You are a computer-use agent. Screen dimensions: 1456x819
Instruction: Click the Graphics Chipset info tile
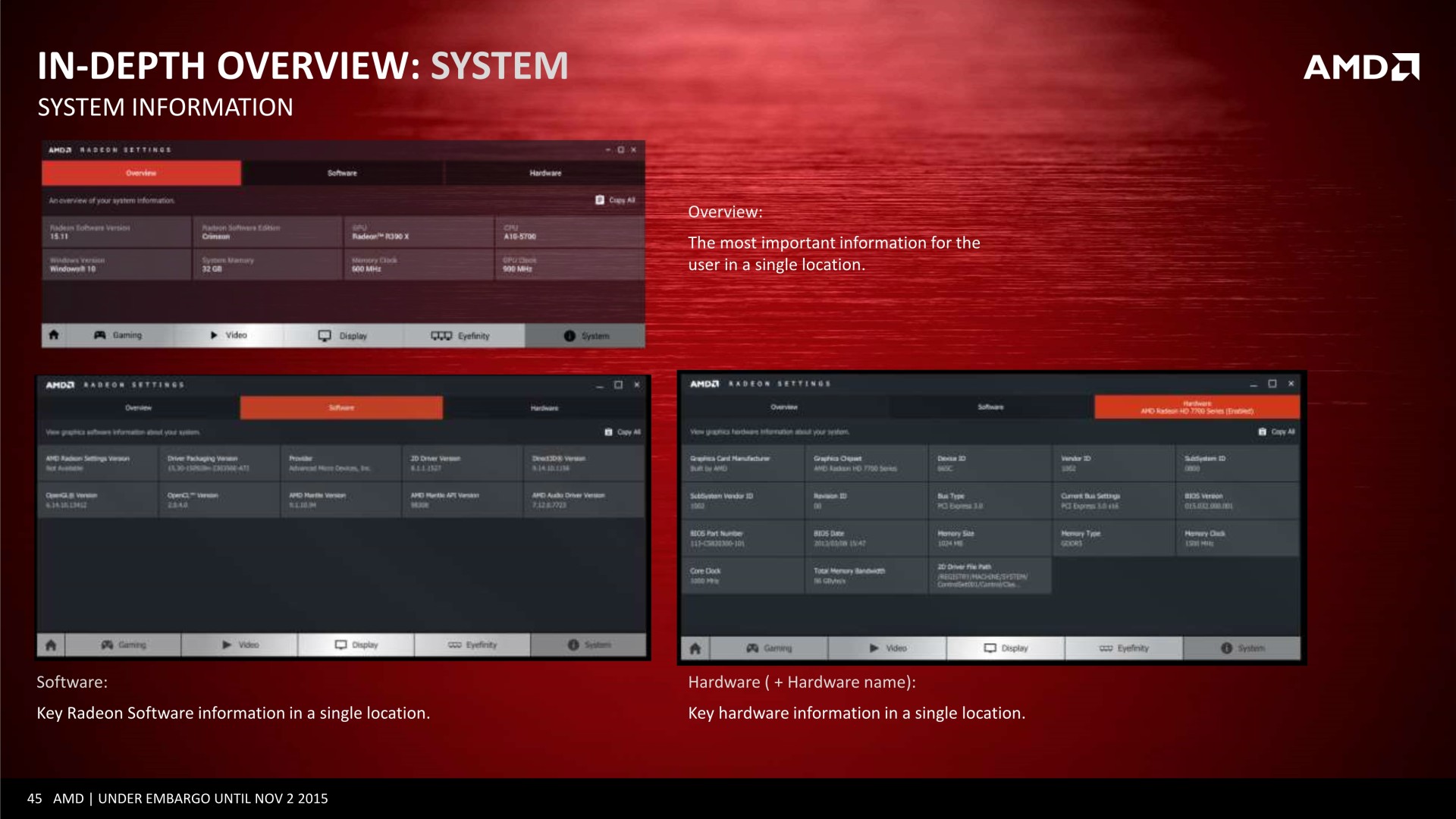pos(865,463)
